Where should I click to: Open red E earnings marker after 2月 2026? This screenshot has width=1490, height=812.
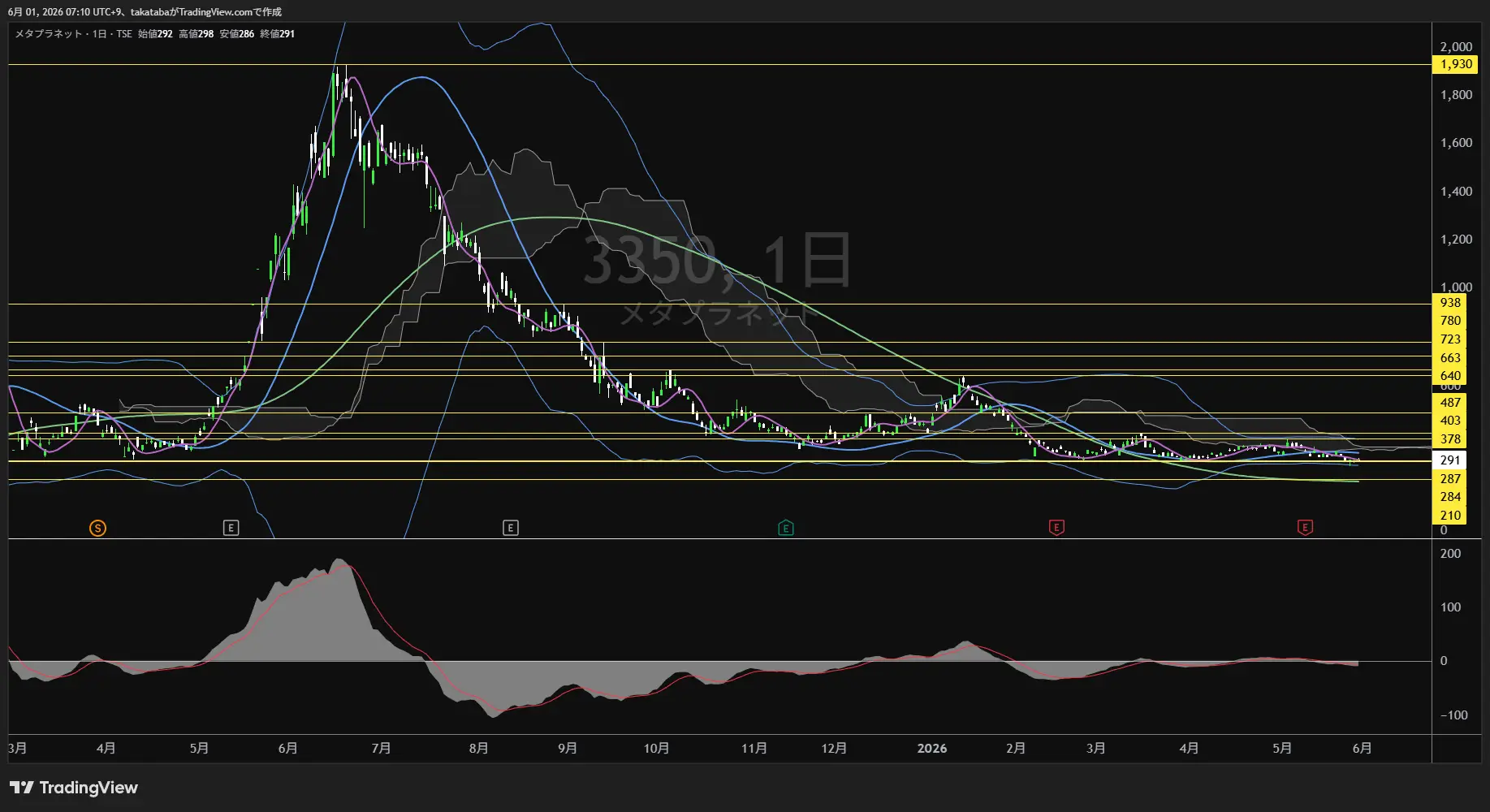point(1056,528)
